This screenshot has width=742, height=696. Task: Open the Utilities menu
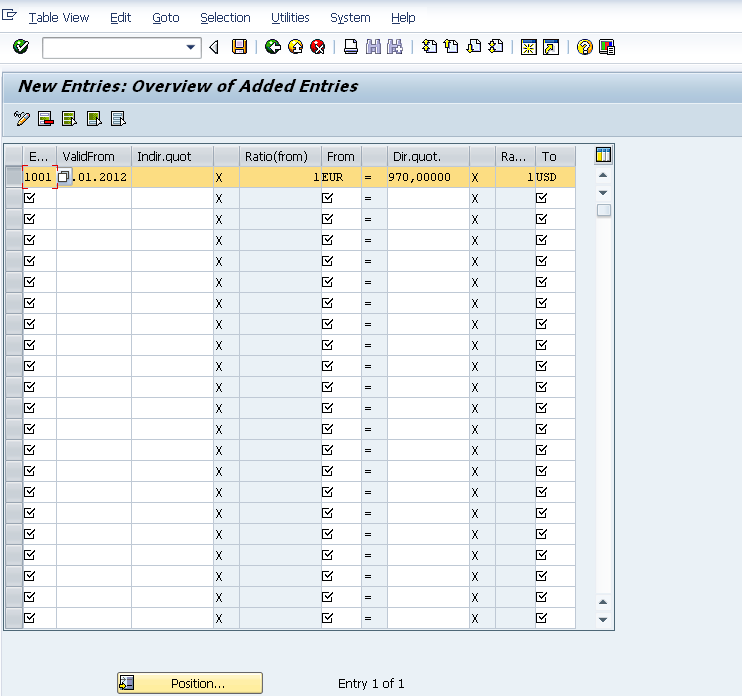tap(290, 18)
